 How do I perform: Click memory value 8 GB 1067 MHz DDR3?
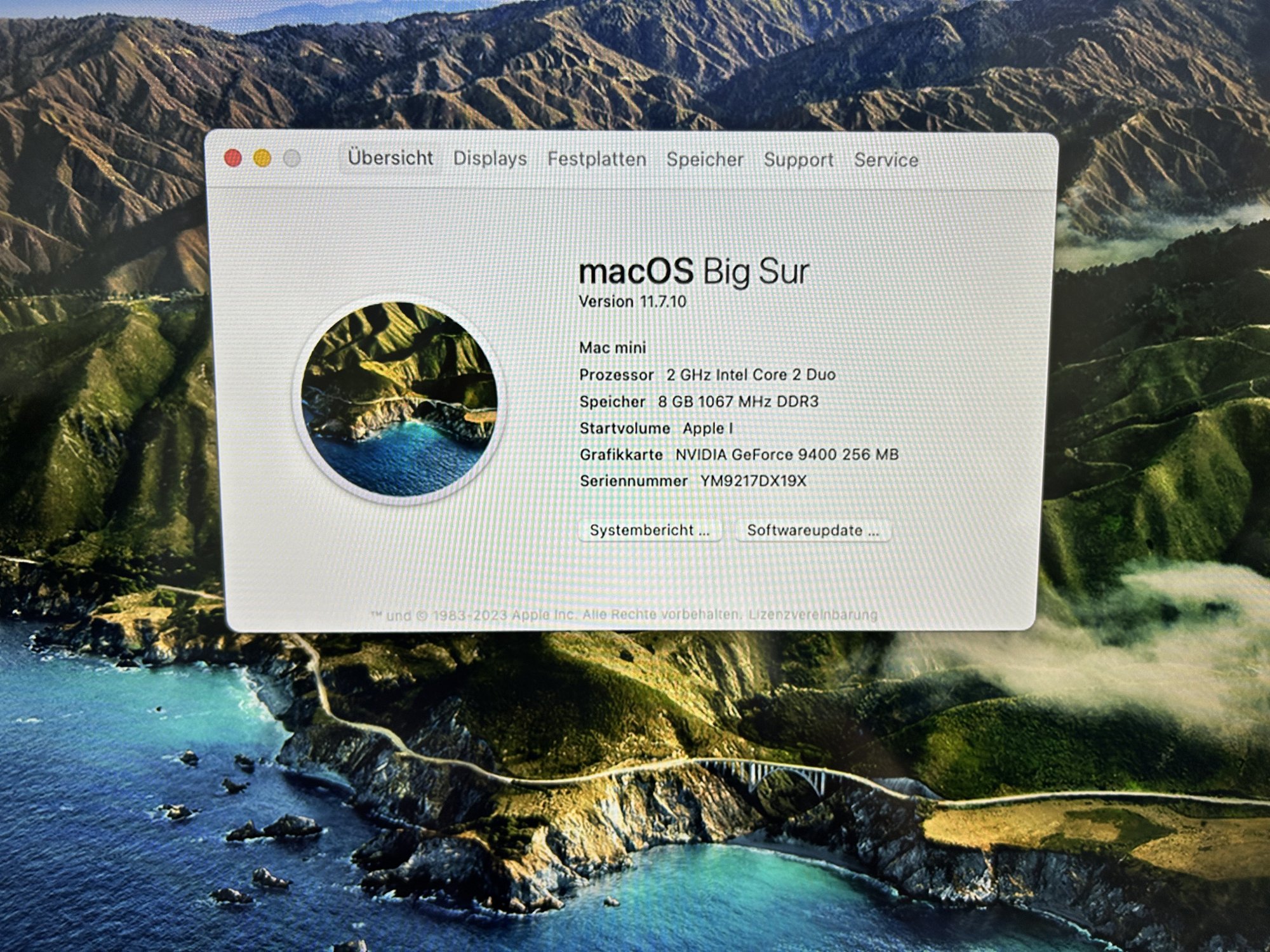738,401
